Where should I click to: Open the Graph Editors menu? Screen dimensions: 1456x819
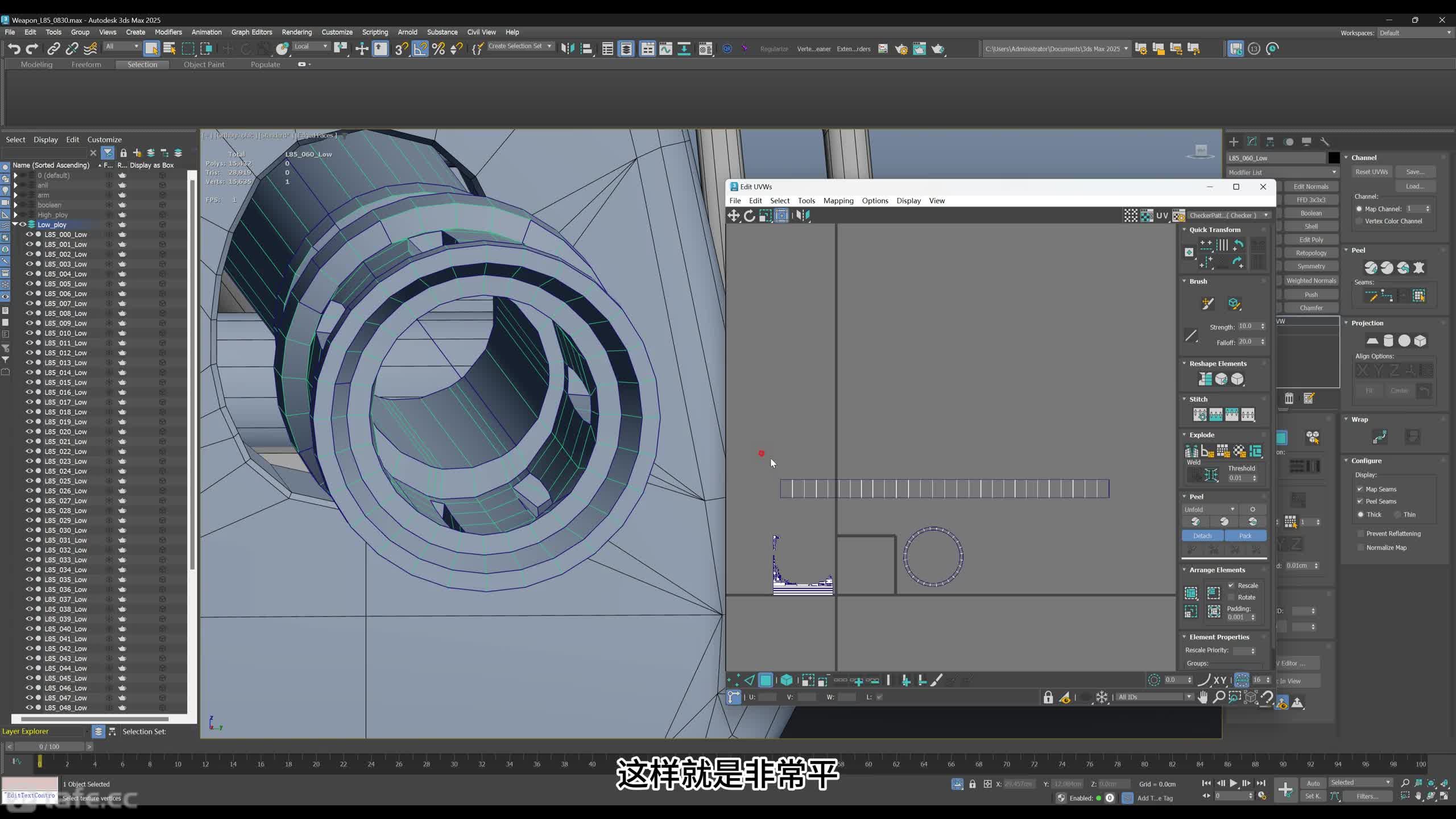(x=251, y=32)
